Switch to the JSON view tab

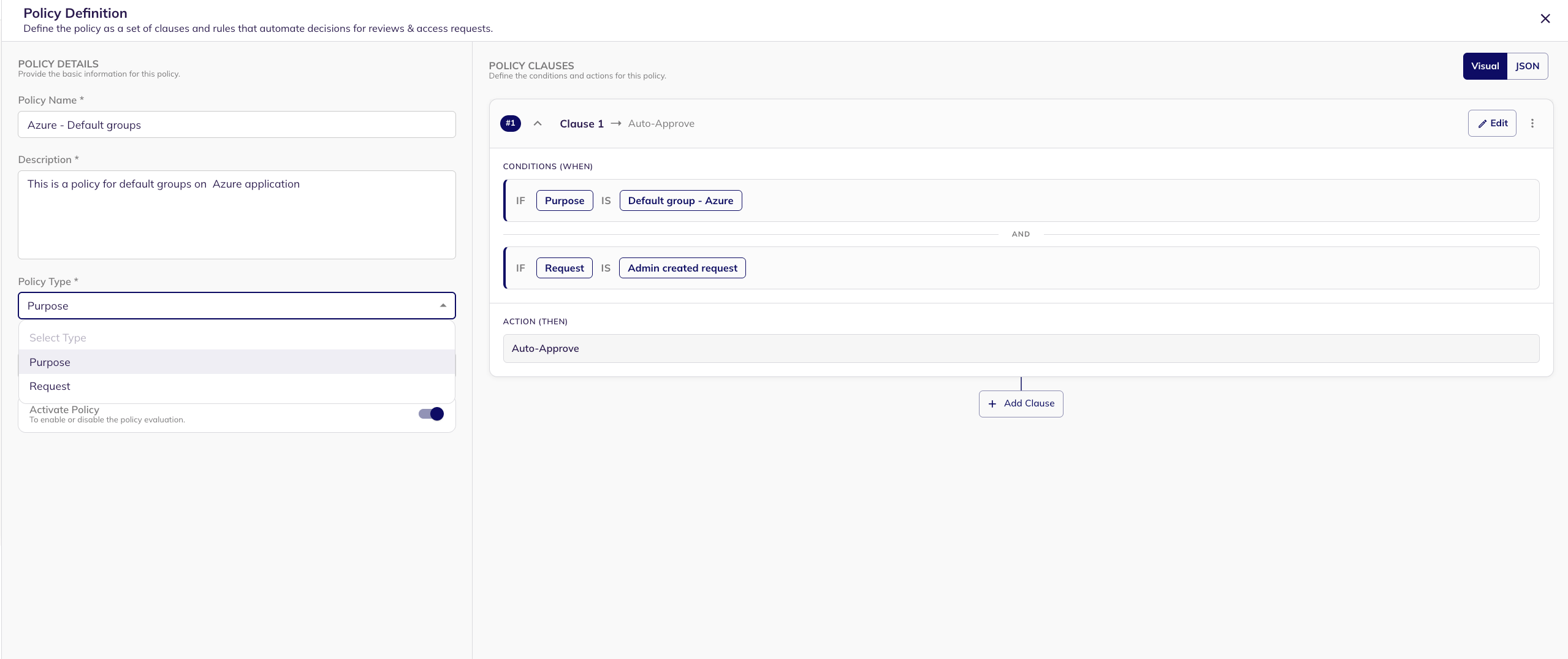click(x=1527, y=66)
